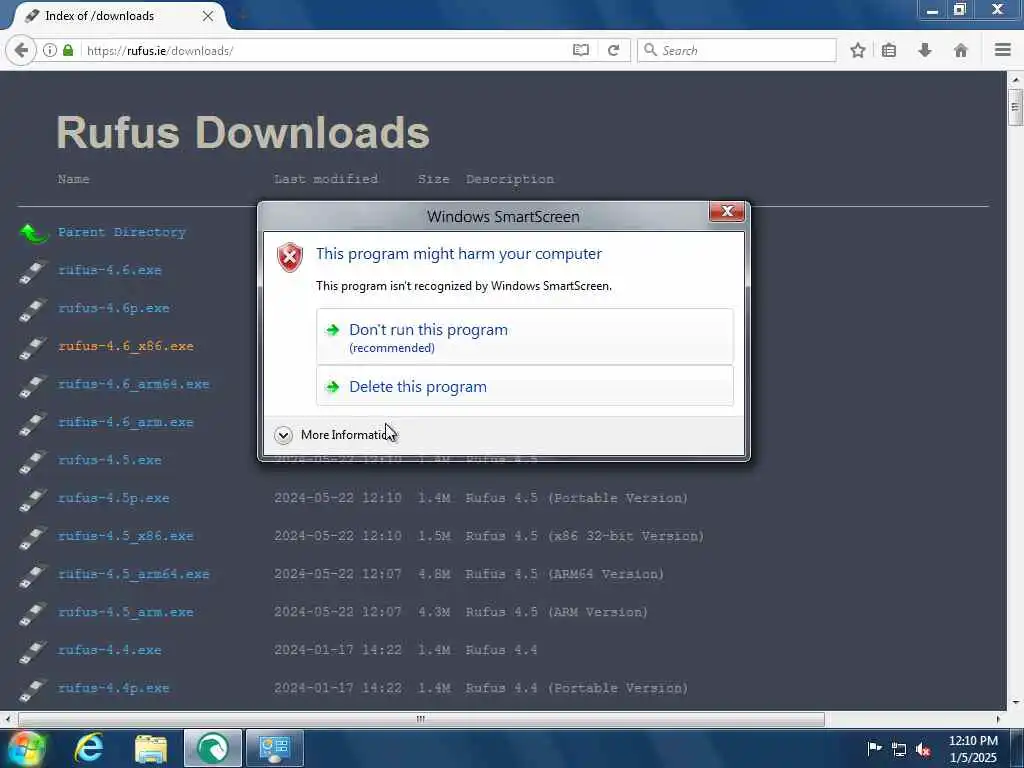Click the vertical scrollbar thumb
Image resolution: width=1024 pixels, height=768 pixels.
click(x=1015, y=107)
